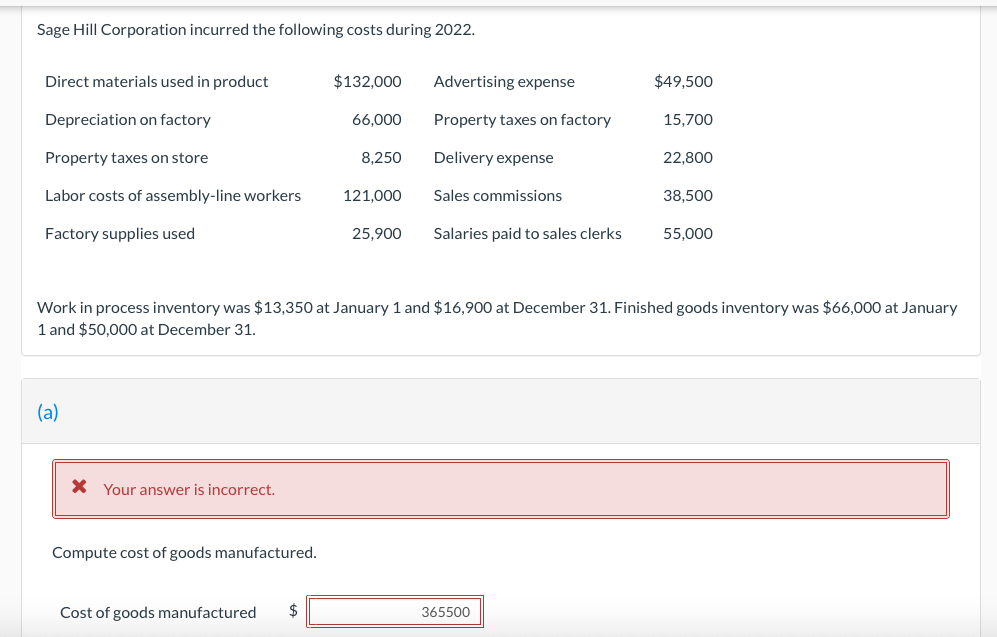Click the 8,250 value
This screenshot has width=997, height=637.
[382, 158]
